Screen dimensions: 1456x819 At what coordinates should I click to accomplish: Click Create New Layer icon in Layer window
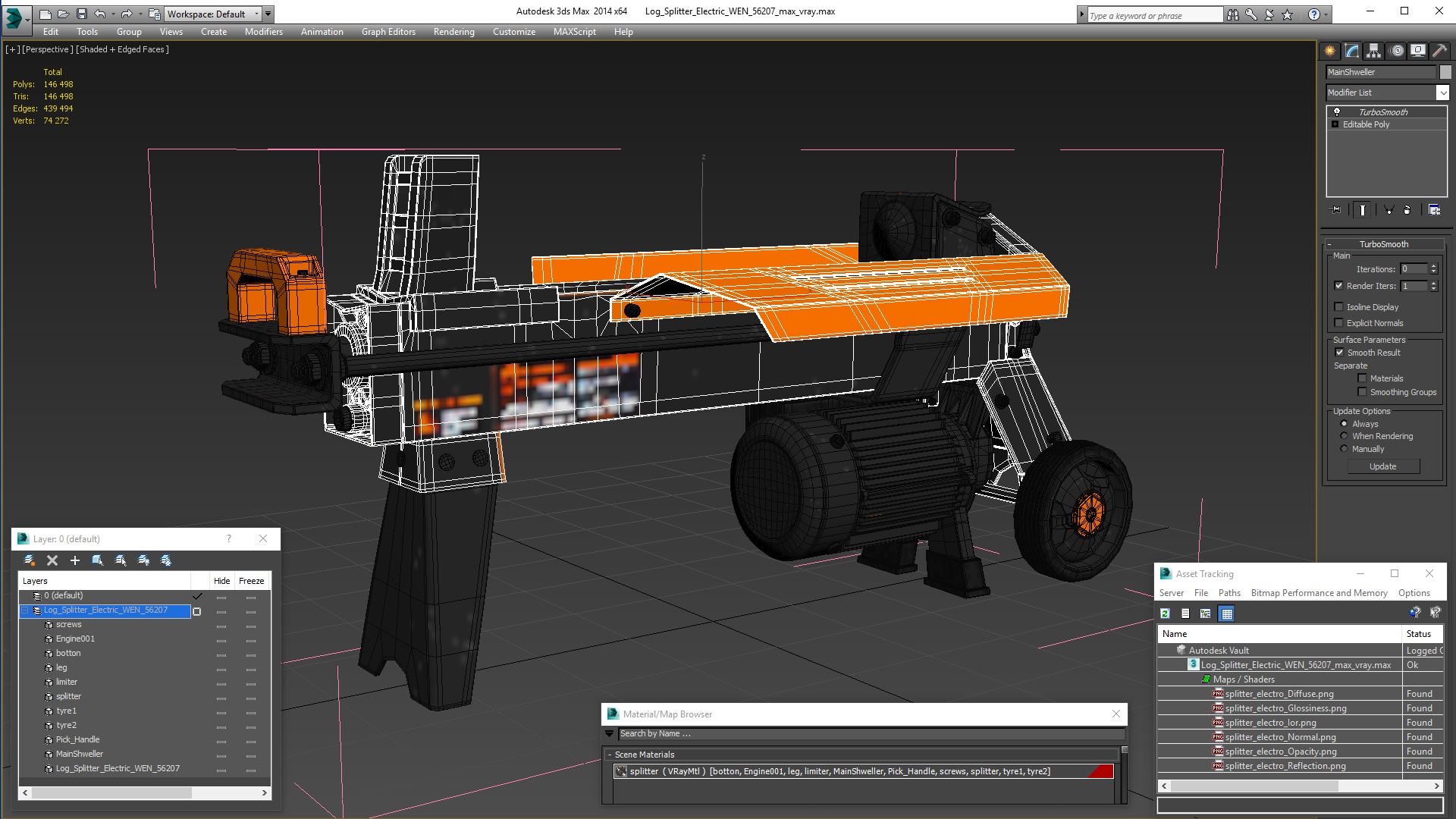point(30,560)
